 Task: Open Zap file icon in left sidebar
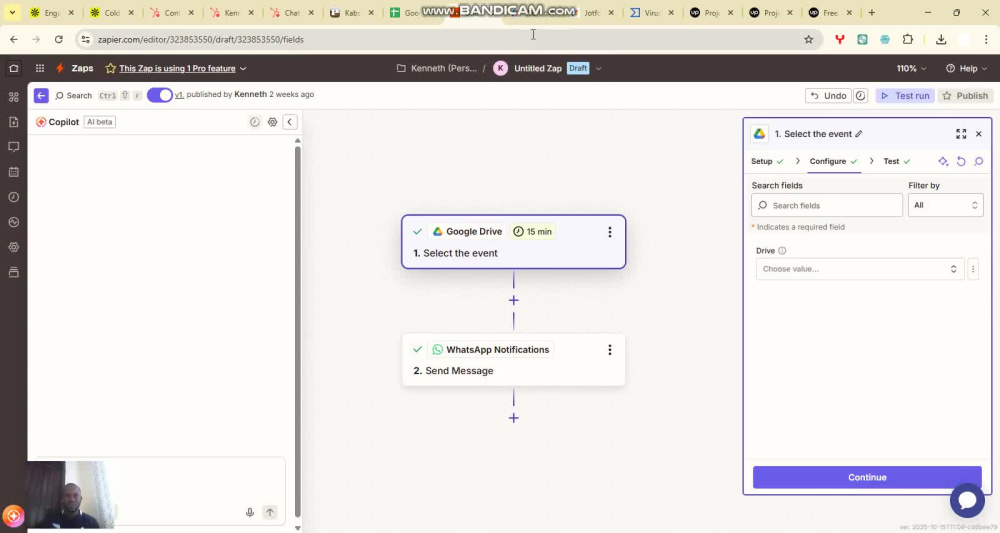13,122
